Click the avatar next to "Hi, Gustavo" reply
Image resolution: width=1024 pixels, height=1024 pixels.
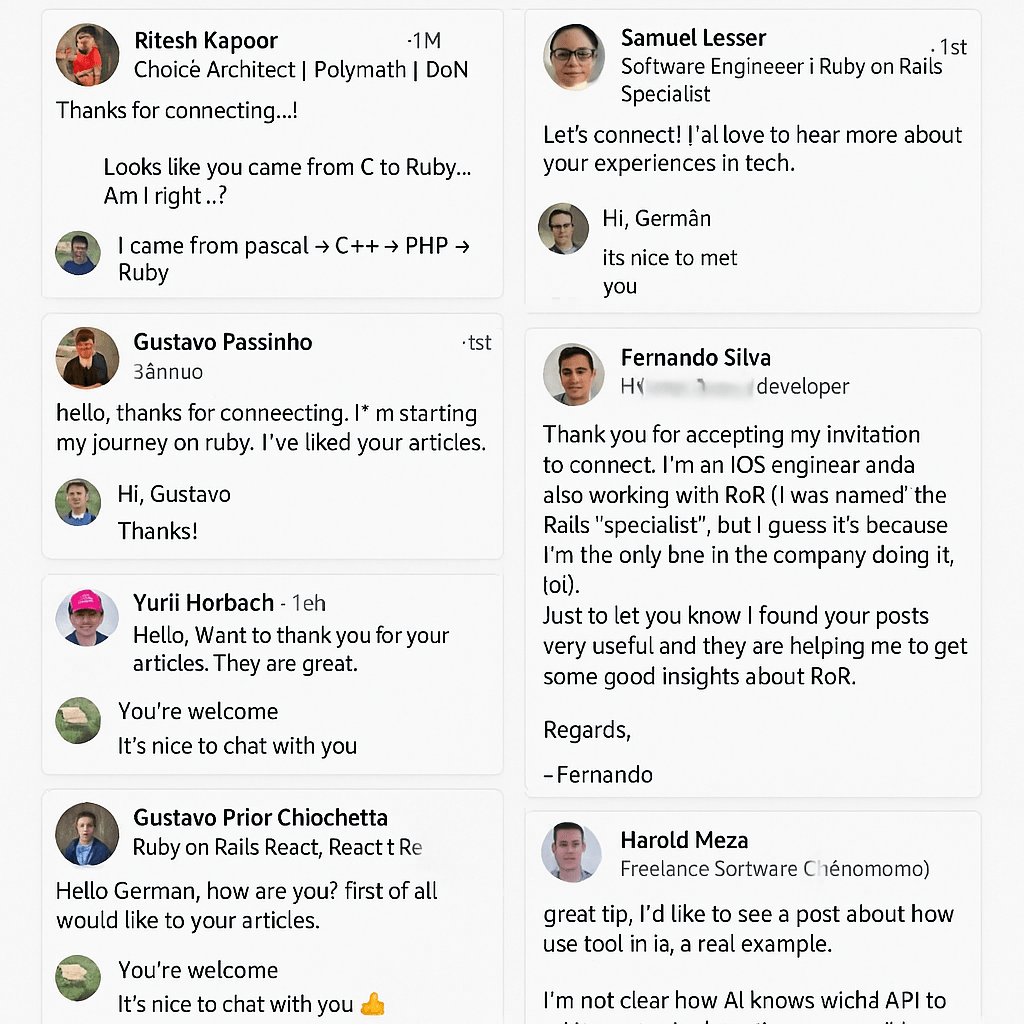(78, 502)
